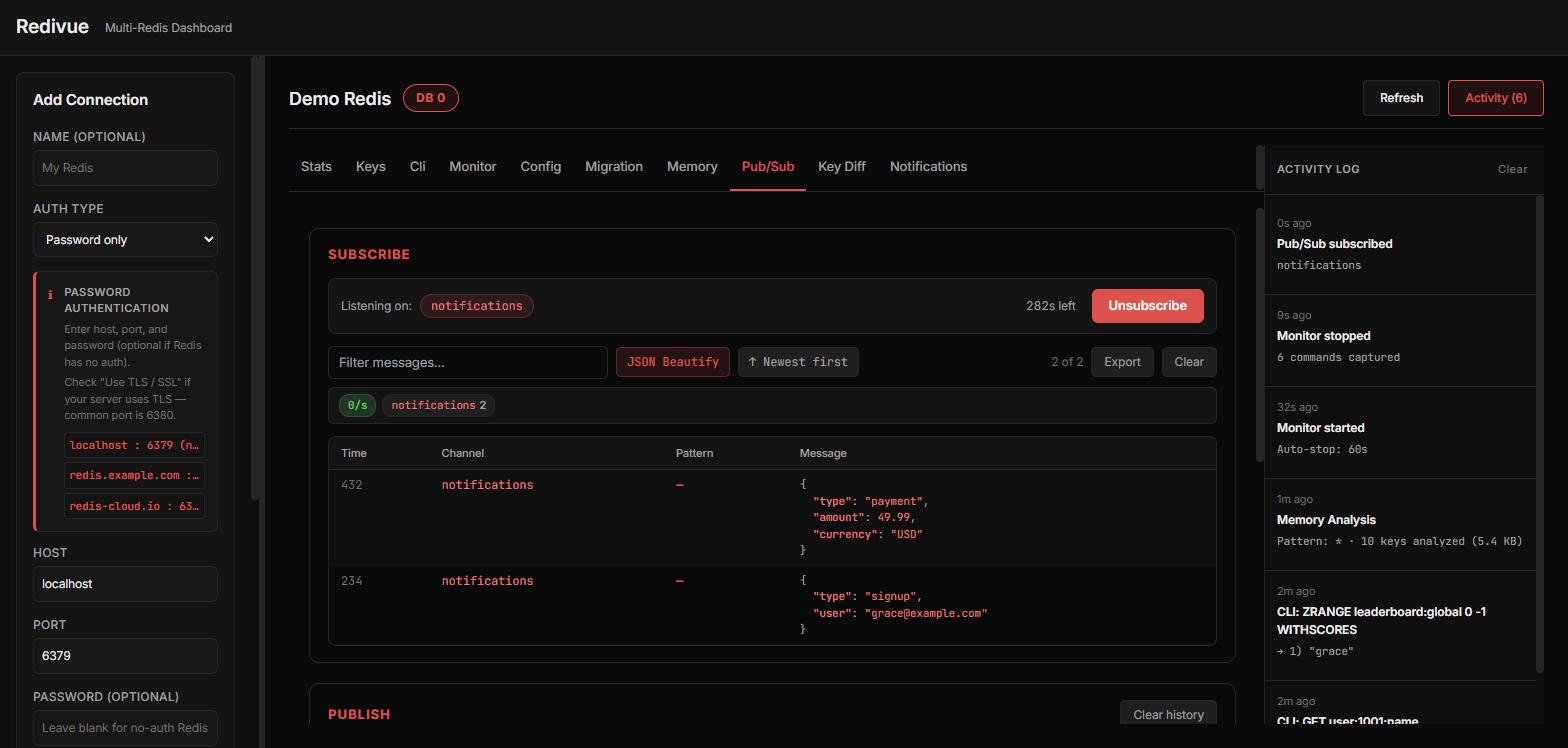Click the Port input field

(x=125, y=656)
